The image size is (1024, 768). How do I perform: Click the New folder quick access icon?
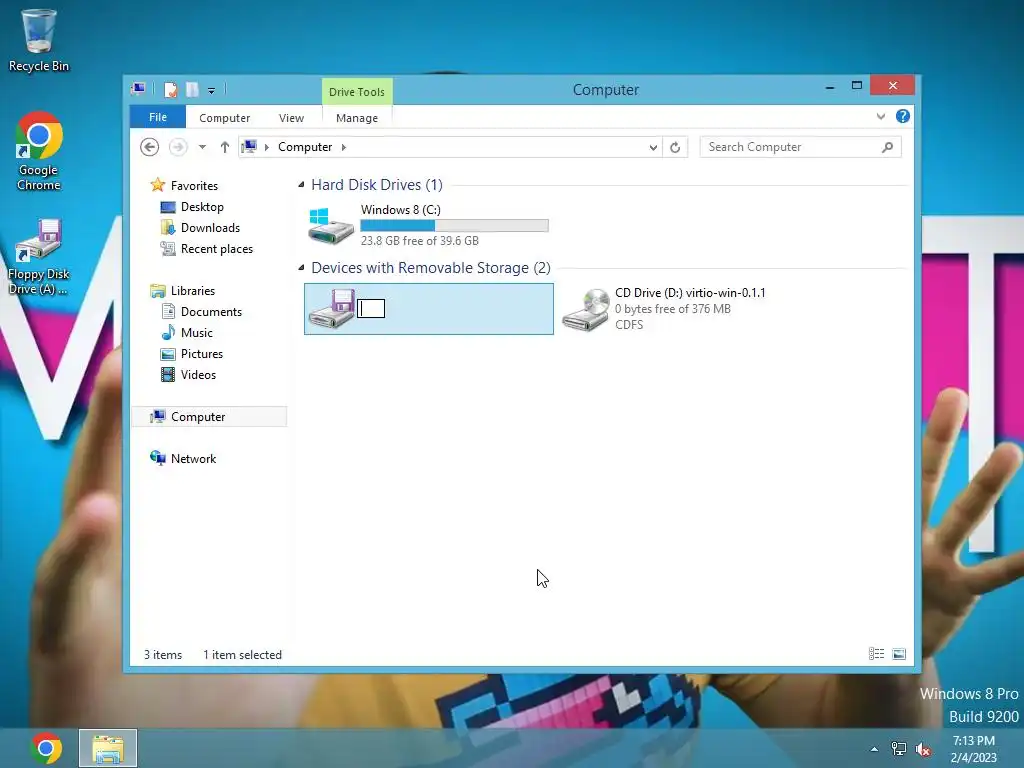(192, 89)
